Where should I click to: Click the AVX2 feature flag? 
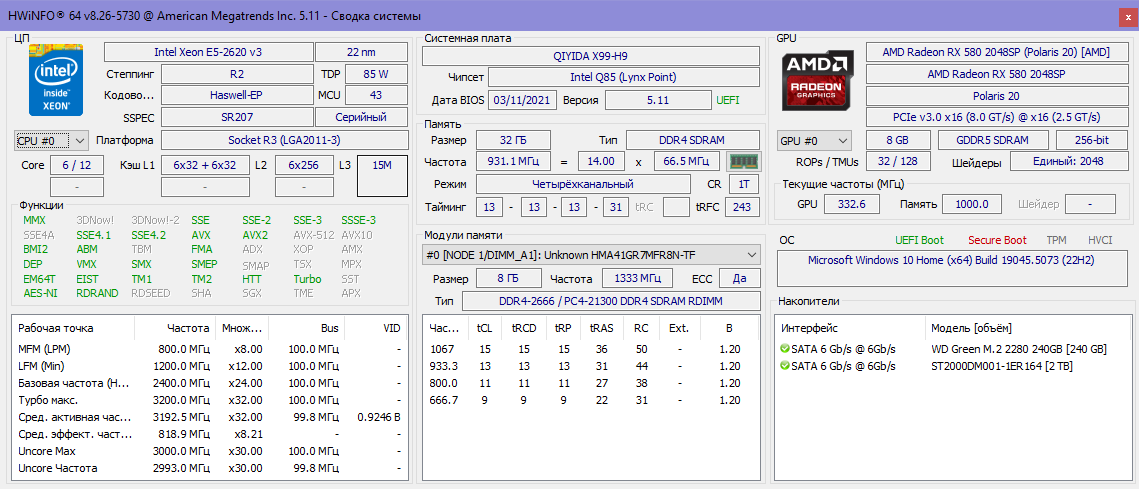tap(255, 235)
